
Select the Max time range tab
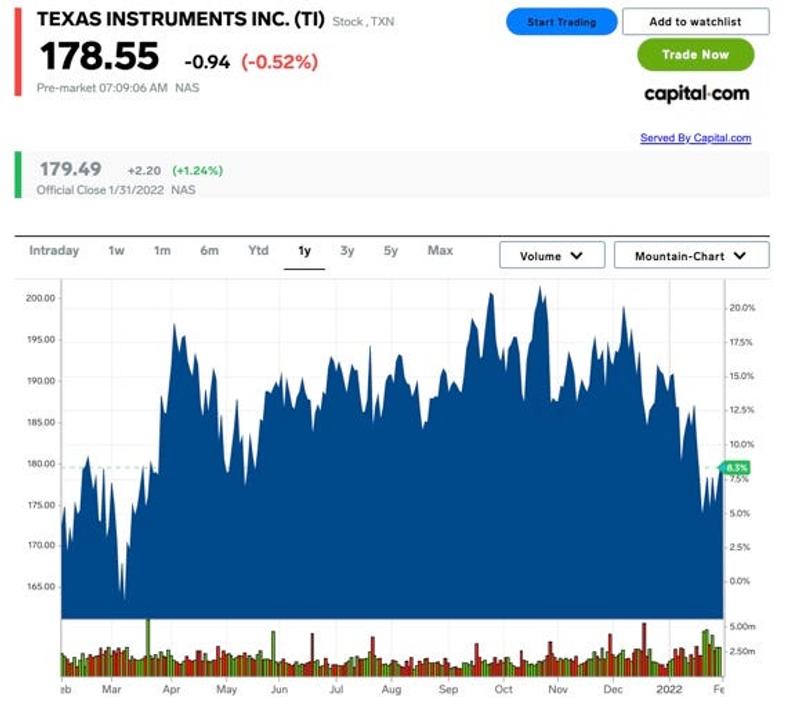coord(440,251)
